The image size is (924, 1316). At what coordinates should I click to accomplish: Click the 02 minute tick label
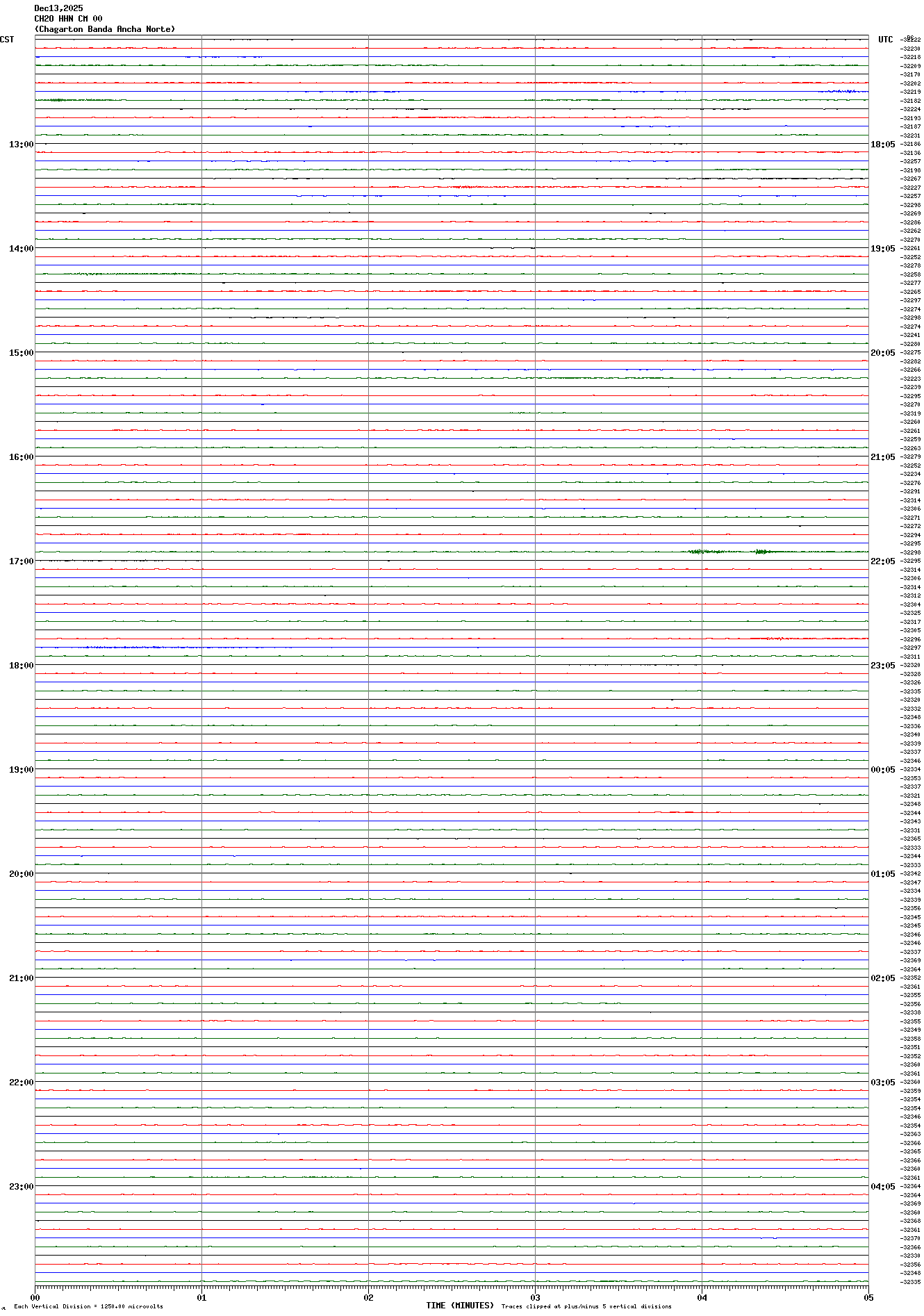(368, 1297)
